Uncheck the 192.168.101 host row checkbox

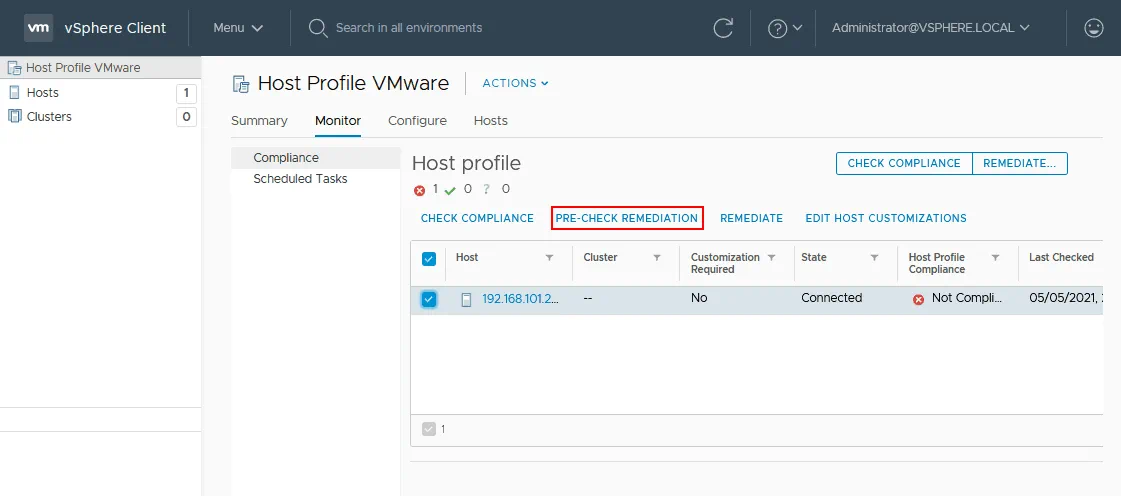[x=429, y=299]
